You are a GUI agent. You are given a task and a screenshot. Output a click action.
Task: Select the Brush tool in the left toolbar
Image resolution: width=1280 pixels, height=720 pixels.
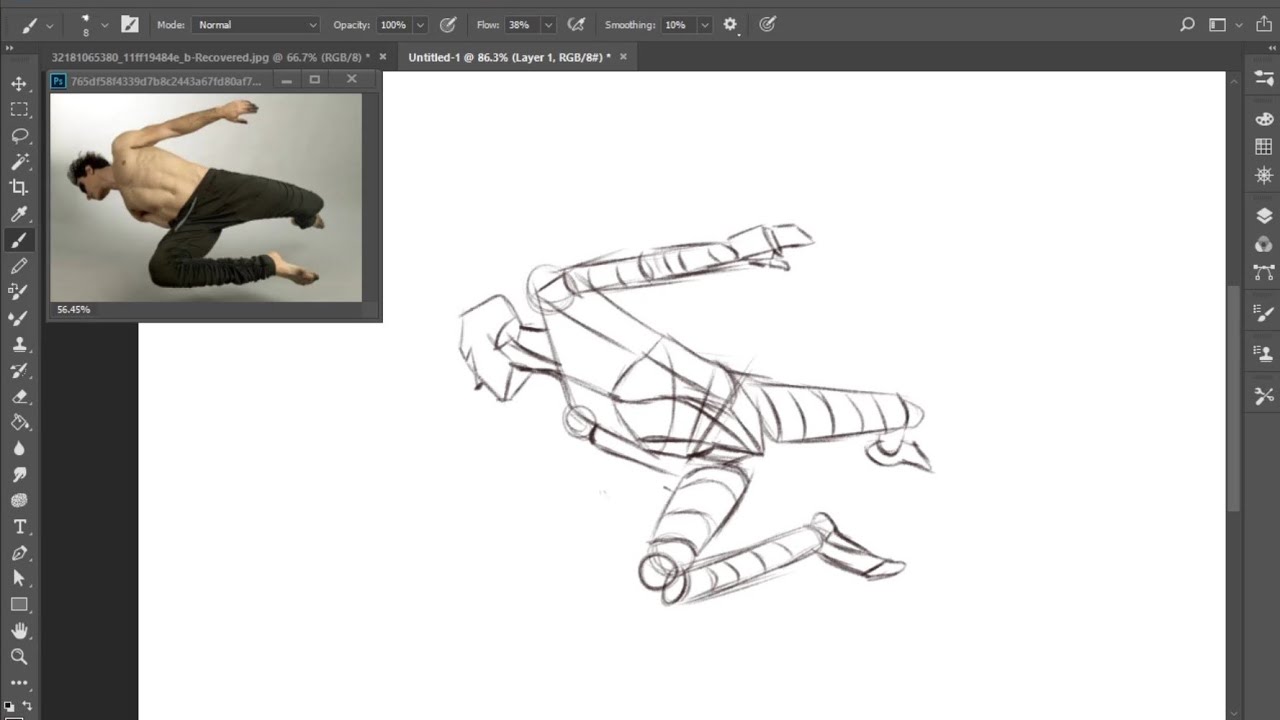tap(19, 240)
